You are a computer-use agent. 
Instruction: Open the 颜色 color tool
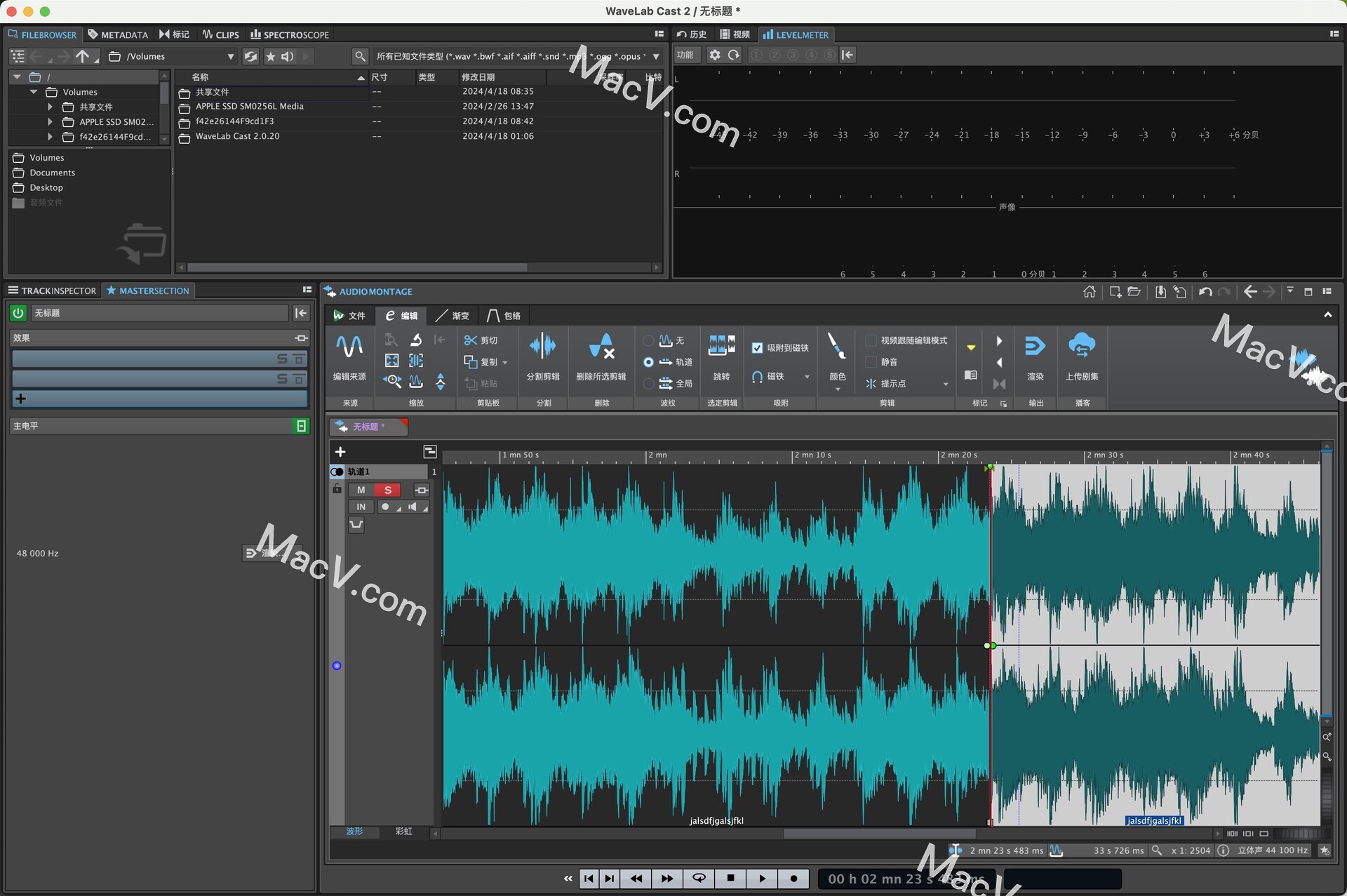click(x=836, y=354)
